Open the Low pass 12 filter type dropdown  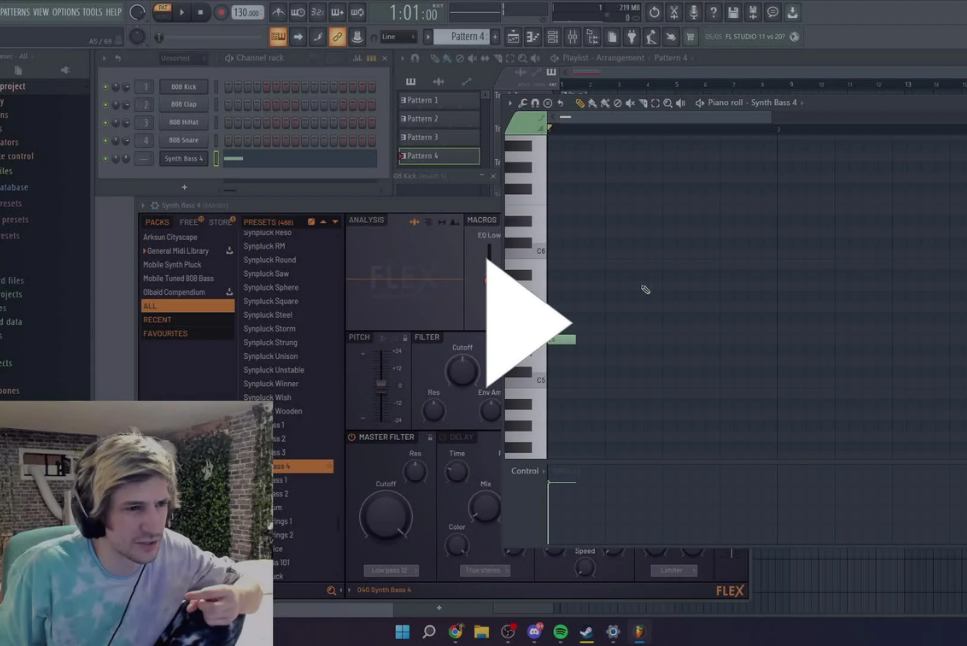391,571
